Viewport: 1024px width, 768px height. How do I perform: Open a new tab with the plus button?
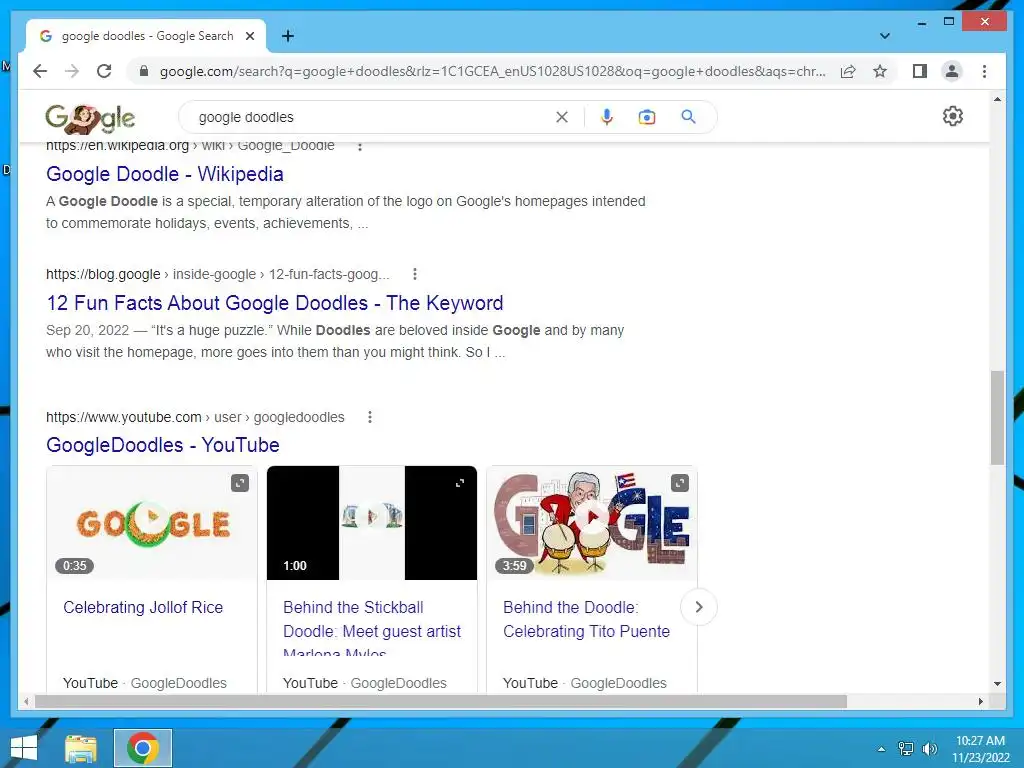pyautogui.click(x=287, y=36)
